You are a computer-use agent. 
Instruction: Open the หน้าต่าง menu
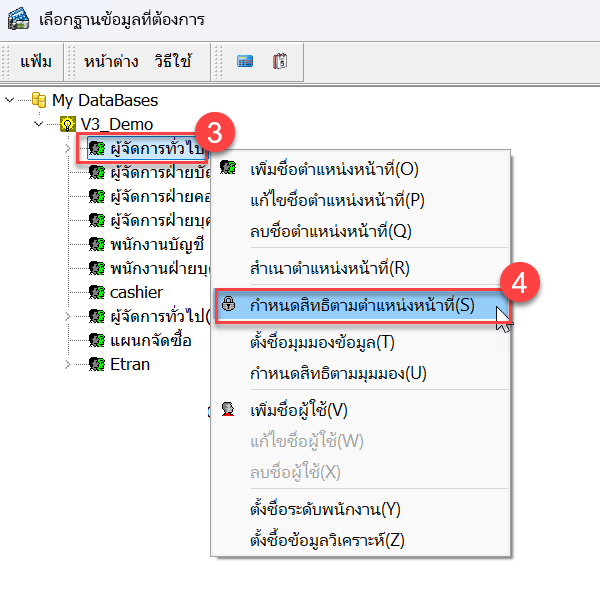pyautogui.click(x=111, y=62)
